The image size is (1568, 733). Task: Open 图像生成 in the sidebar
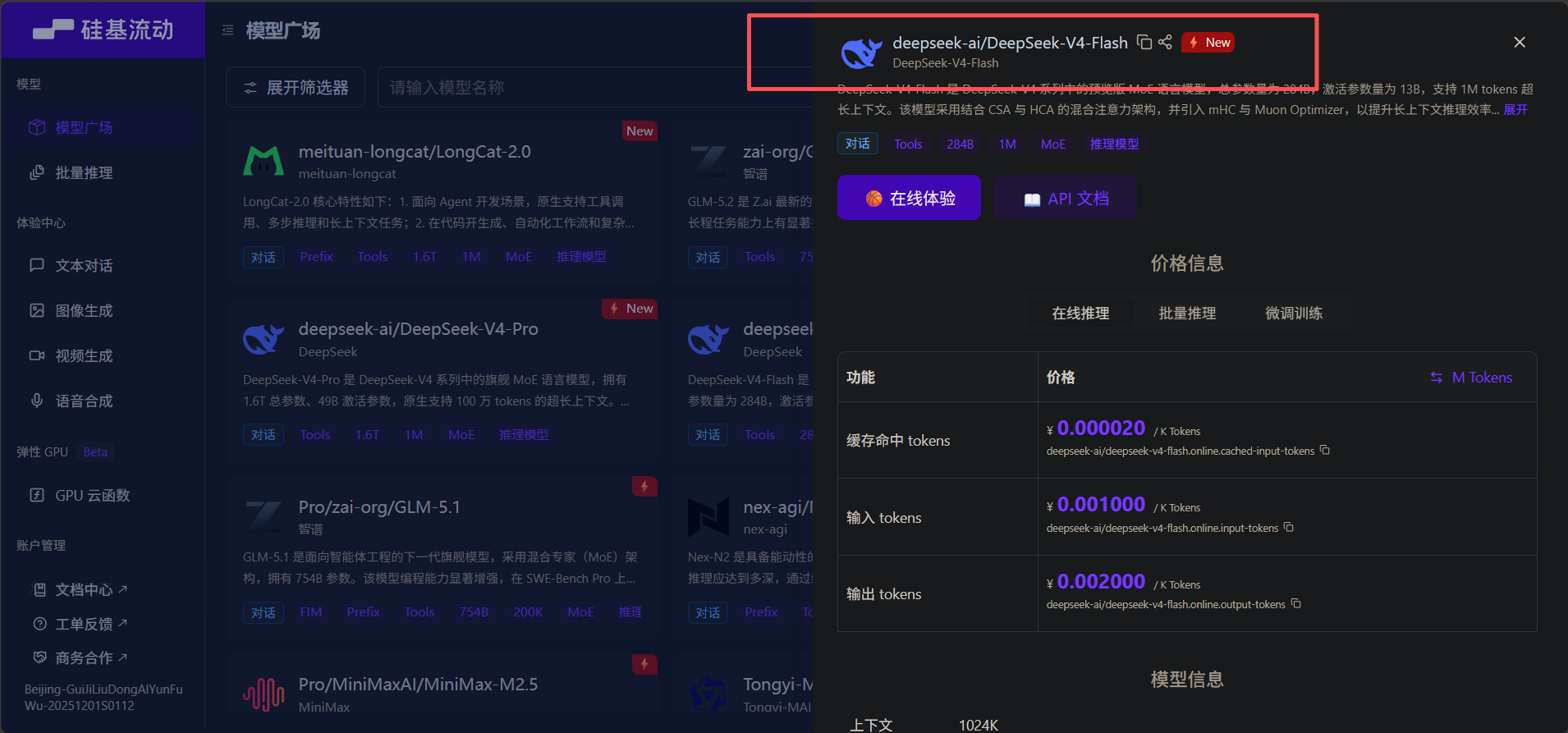click(x=103, y=310)
